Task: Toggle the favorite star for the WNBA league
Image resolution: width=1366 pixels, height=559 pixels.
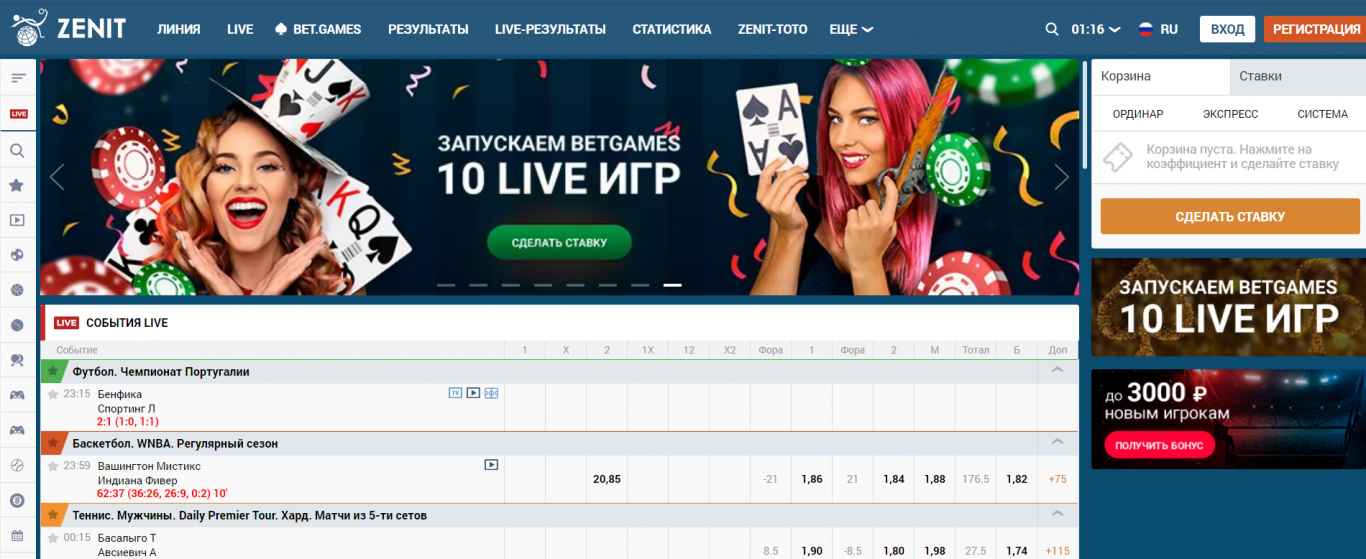Action: 53,443
